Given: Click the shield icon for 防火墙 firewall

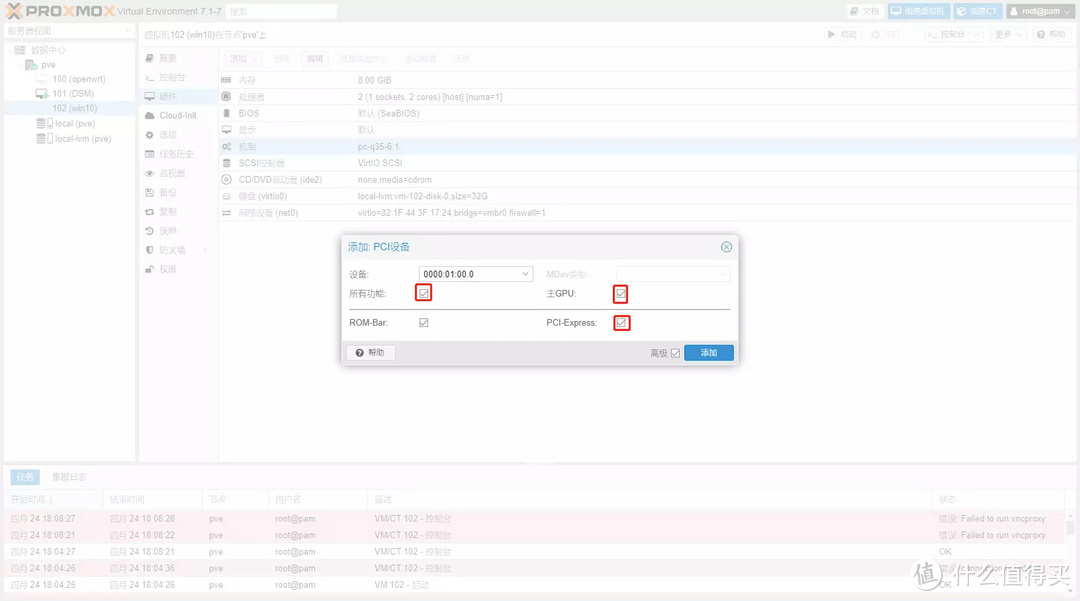Looking at the screenshot, I should (149, 250).
